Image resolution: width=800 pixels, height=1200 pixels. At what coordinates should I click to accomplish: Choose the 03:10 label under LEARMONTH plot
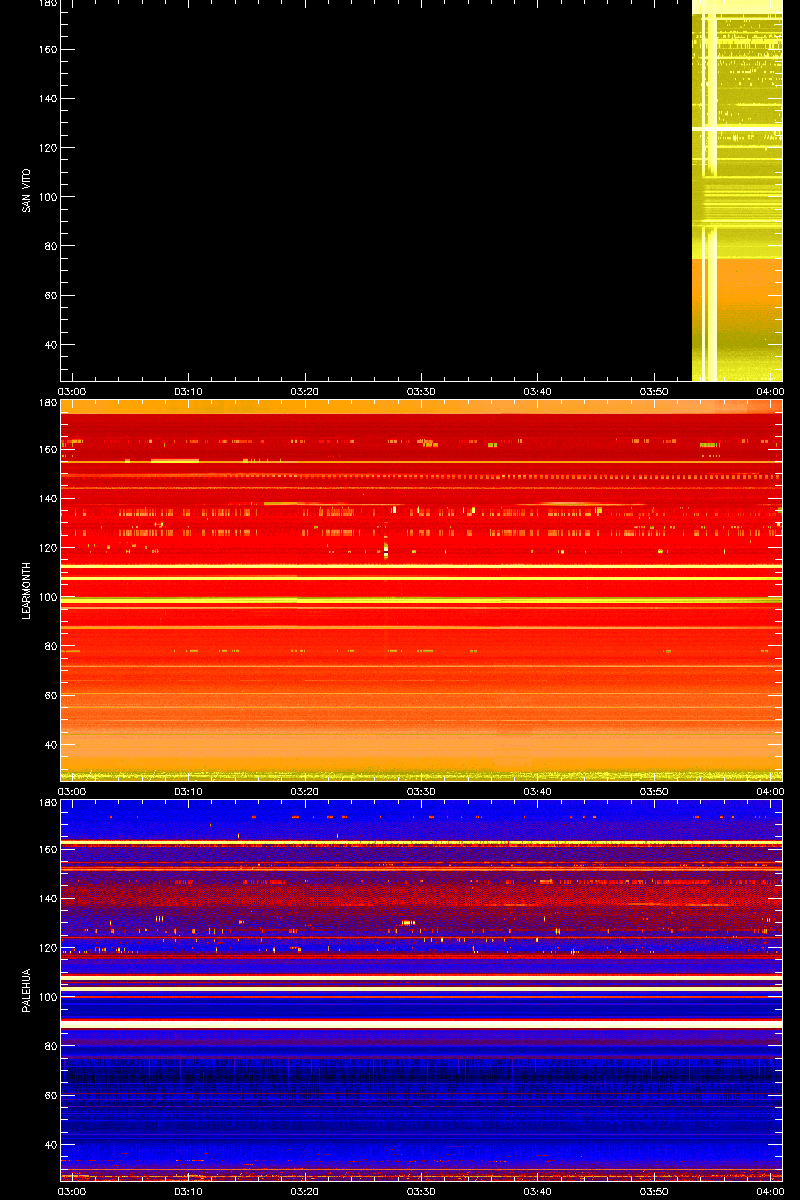pos(189,791)
